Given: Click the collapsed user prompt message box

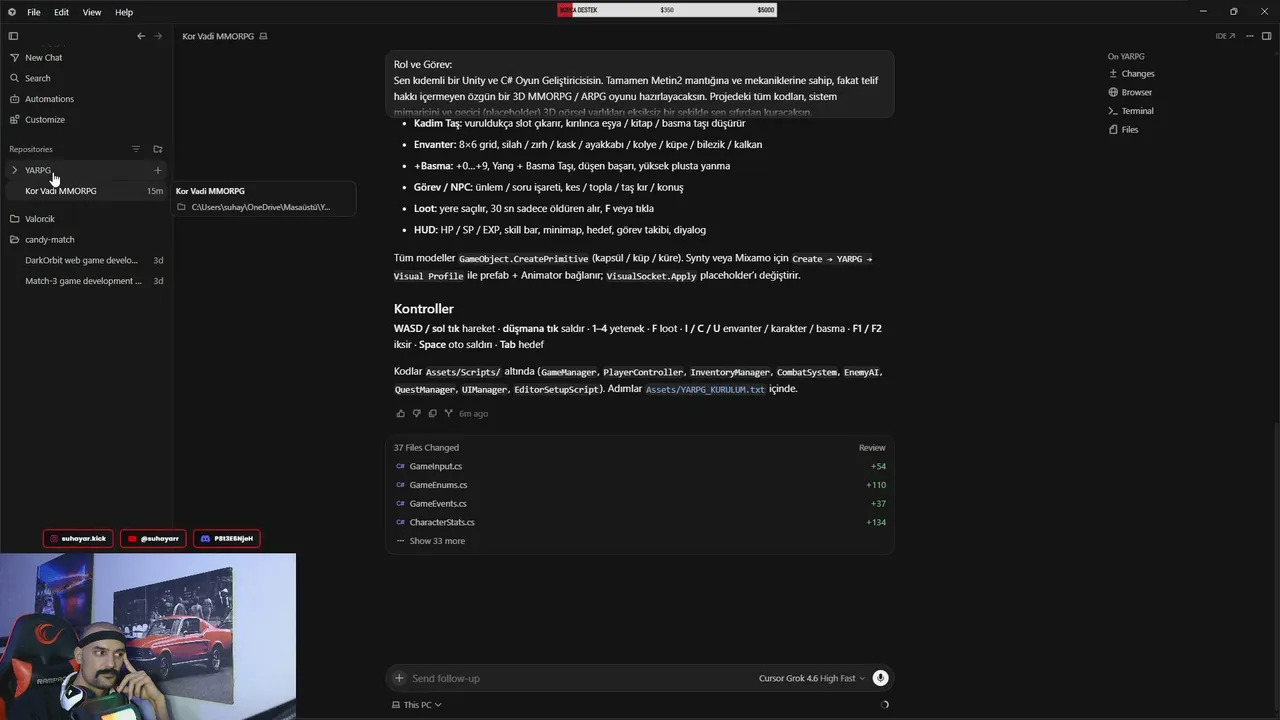Looking at the screenshot, I should coord(640,85).
